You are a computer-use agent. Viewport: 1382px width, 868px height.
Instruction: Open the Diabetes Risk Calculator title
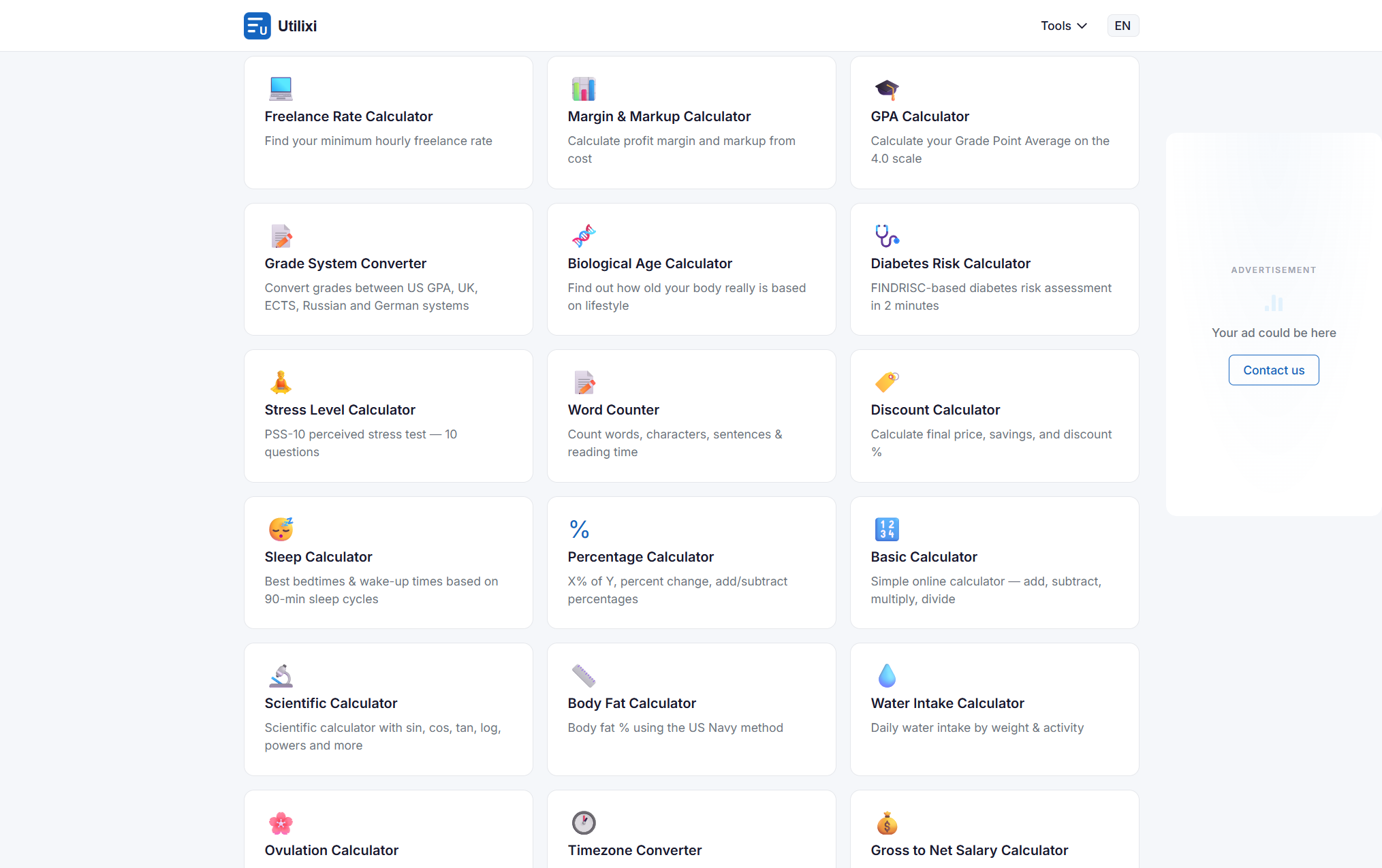pos(950,263)
